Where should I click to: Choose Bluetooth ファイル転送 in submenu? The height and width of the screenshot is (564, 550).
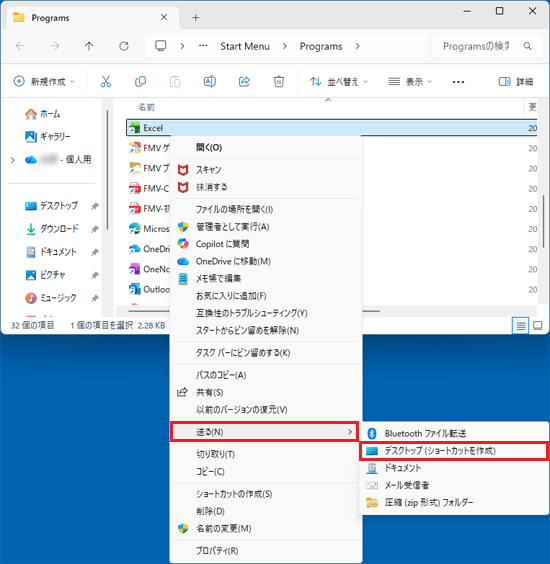click(x=453, y=433)
